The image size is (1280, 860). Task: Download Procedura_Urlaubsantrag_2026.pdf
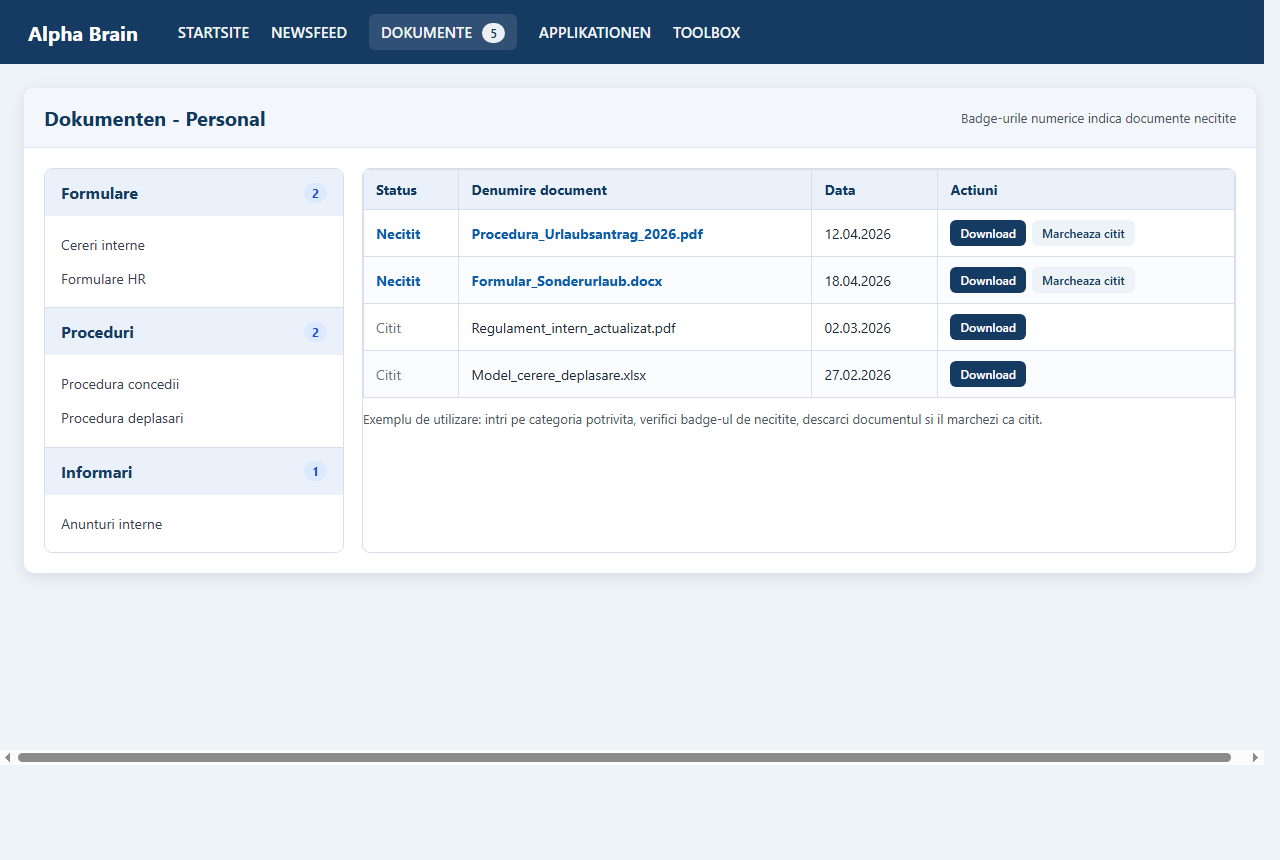click(988, 233)
